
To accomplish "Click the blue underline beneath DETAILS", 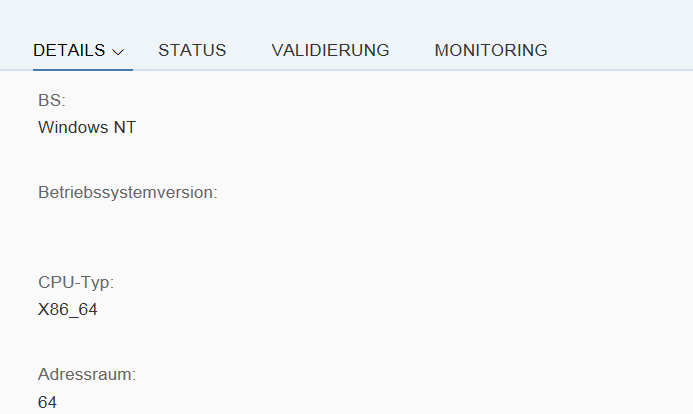I will (x=83, y=69).
